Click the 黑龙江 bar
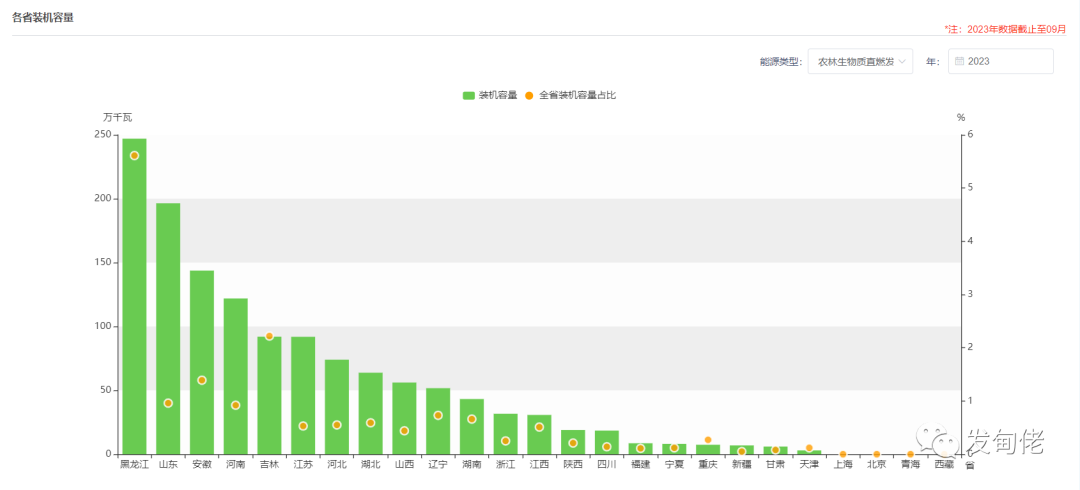 (134, 296)
